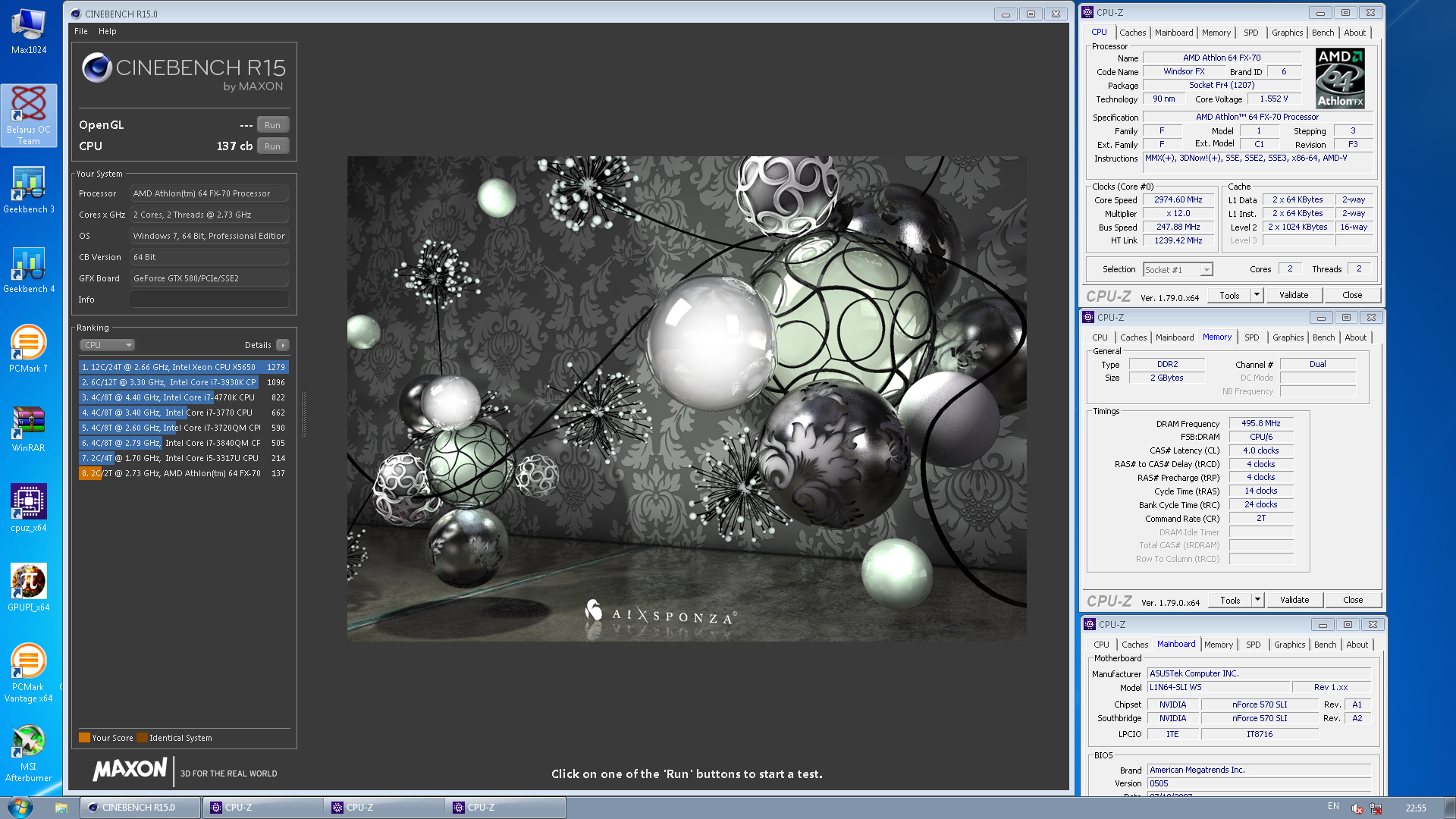Click Tools button in Memory CPU-Z window

coord(1230,600)
